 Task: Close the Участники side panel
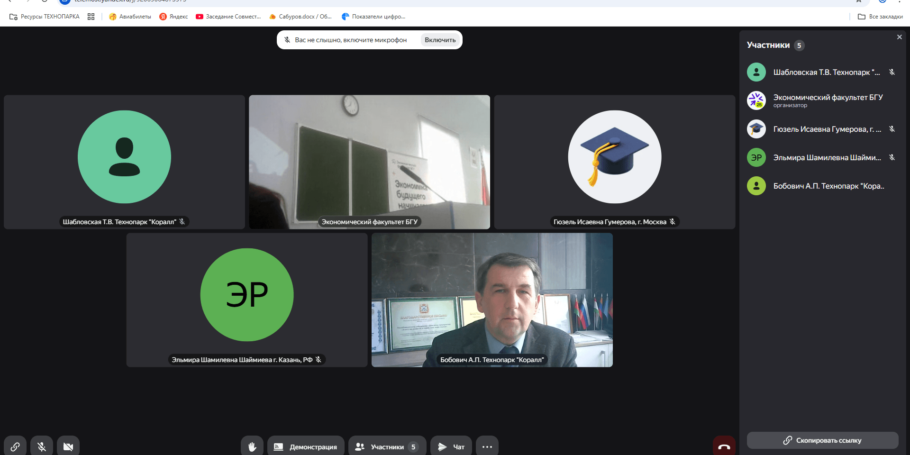click(897, 37)
